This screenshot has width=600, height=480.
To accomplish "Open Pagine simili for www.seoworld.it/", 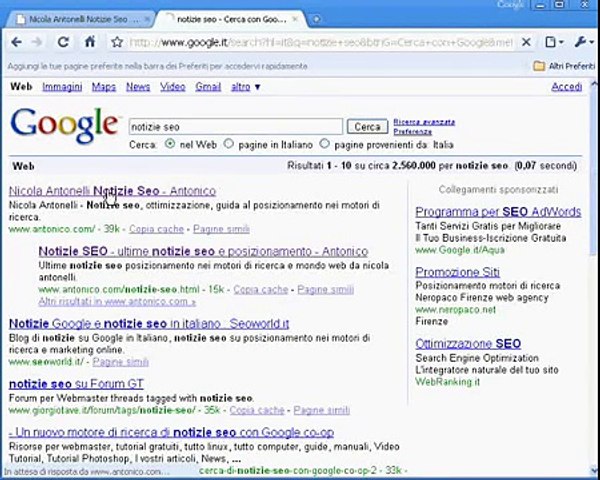I will 121,362.
